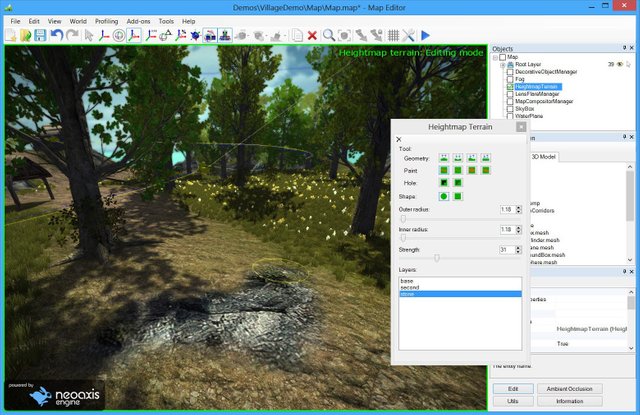Uncheck the HeightmapTerrain checkbox
Image resolution: width=640 pixels, height=415 pixels.
pos(510,87)
